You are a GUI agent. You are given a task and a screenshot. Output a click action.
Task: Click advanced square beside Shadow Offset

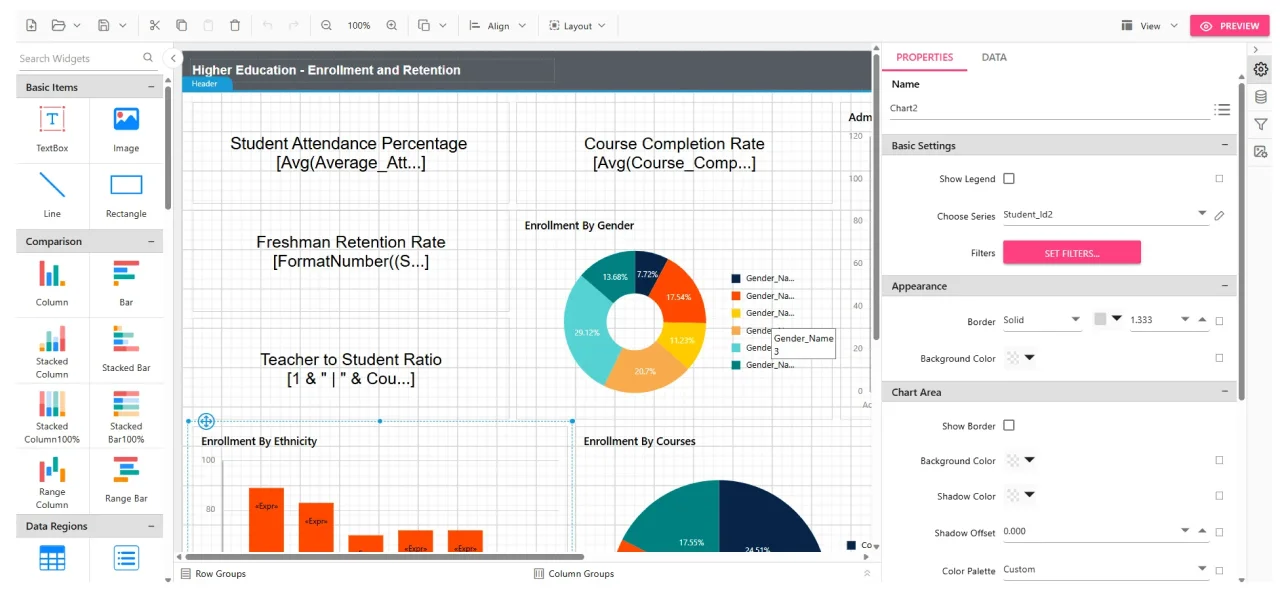click(1219, 532)
